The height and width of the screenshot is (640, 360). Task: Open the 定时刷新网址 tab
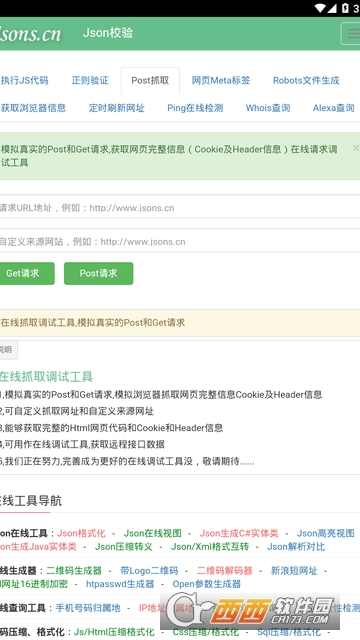pyautogui.click(x=117, y=108)
